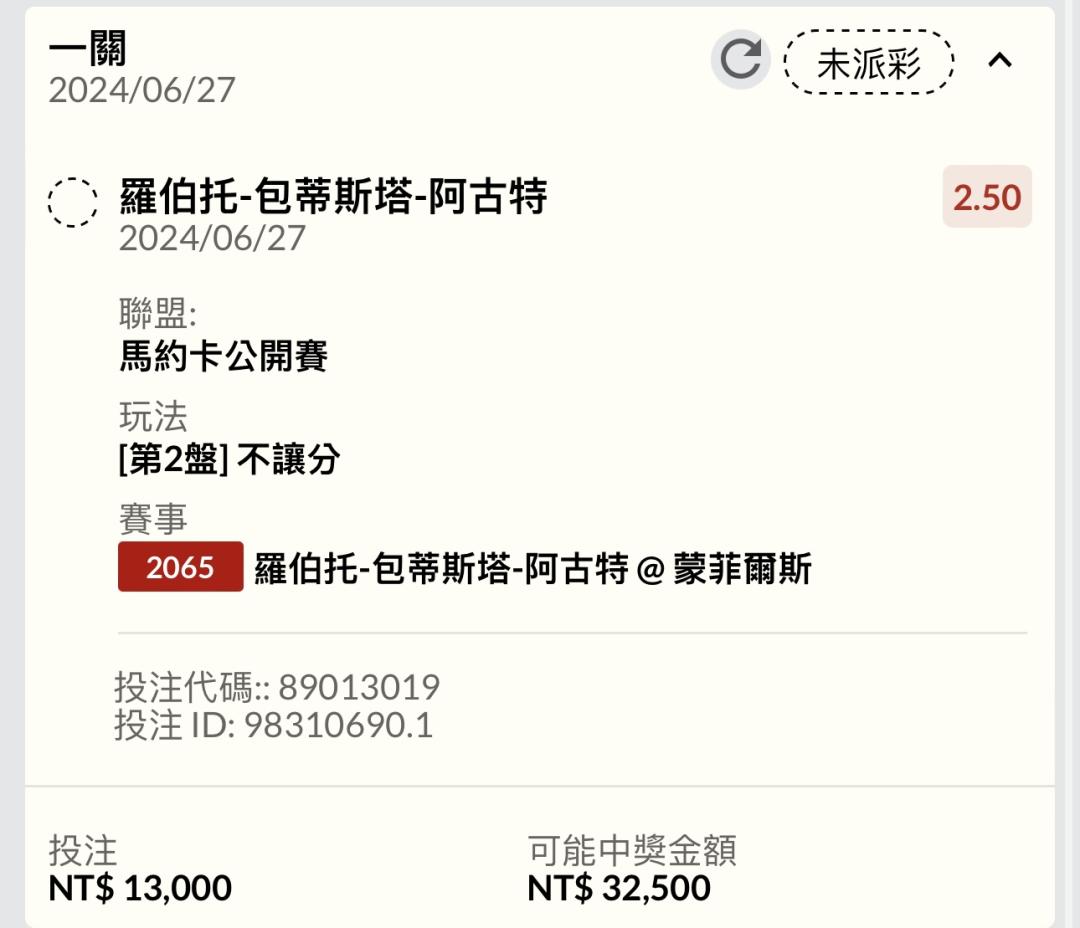
Task: Click the 羅伯托-包蒂斯塔-阿古特 @ 蒙菲爾斯 event text
Action: point(533,568)
